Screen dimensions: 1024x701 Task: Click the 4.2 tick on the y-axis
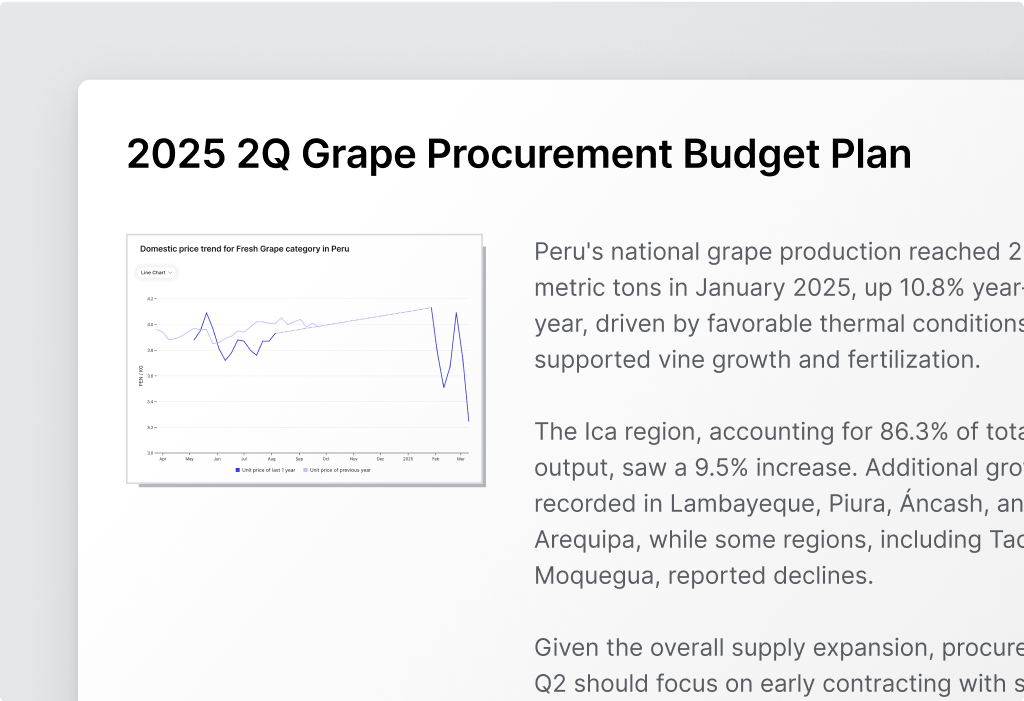pos(150,299)
